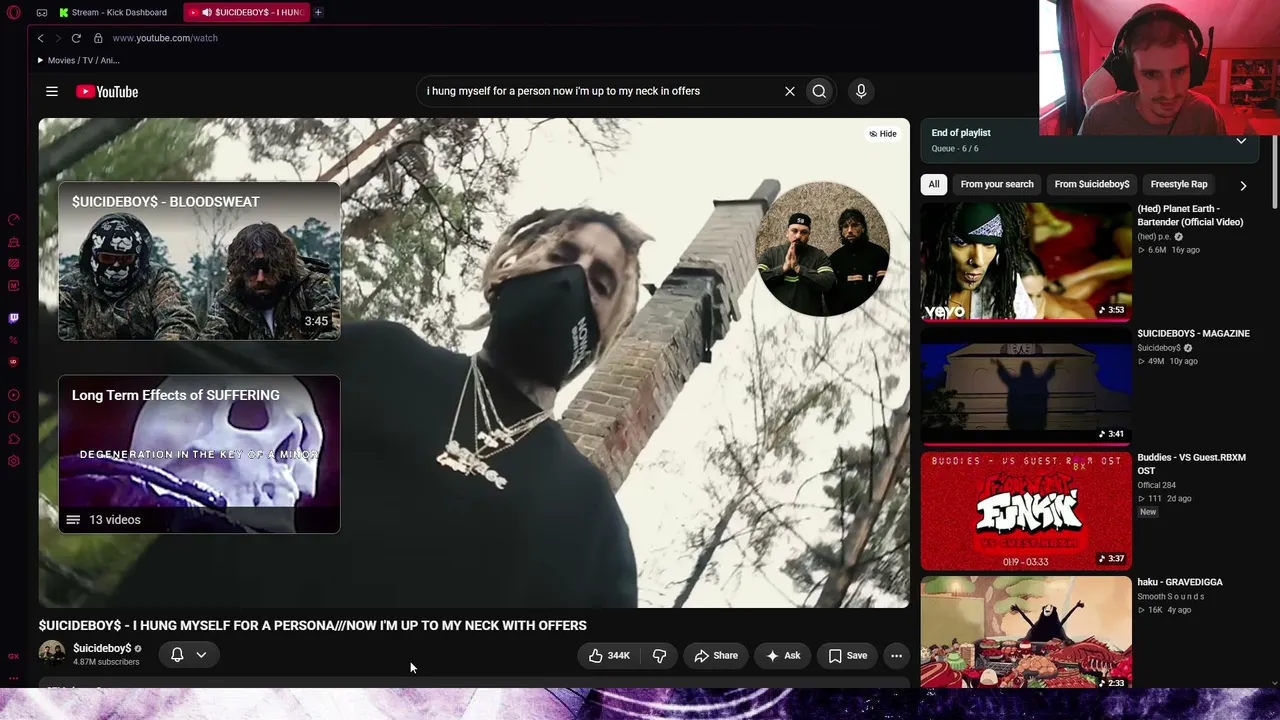This screenshot has height=720, width=1280.
Task: Open Buddies - VS Guest.RBXM OST thumbnail
Action: point(1026,510)
